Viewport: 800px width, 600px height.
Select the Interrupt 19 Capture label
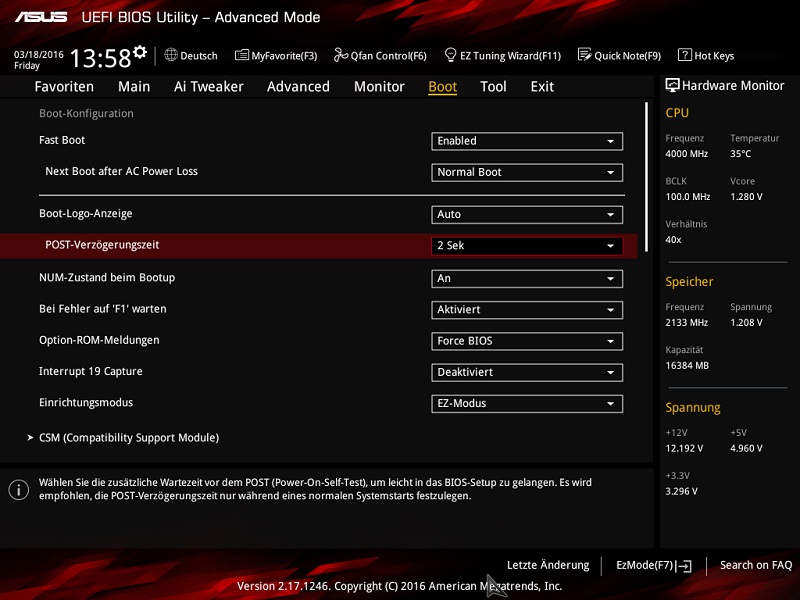click(x=91, y=371)
